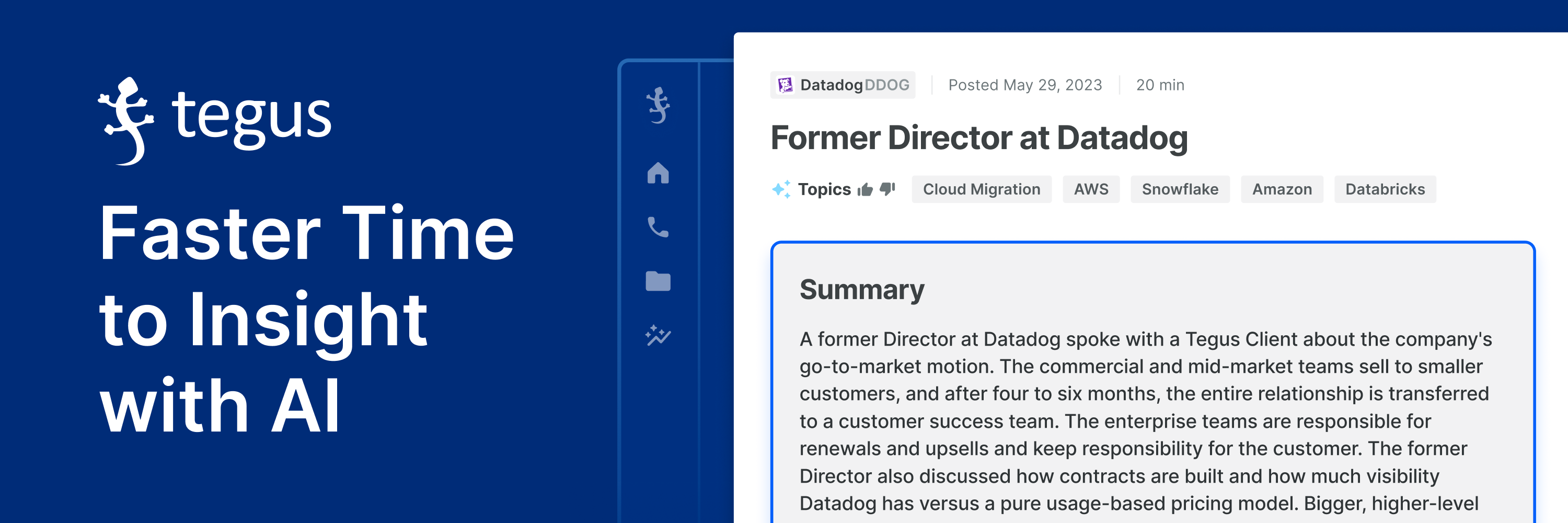Click the 'Summary' heading

(x=861, y=290)
